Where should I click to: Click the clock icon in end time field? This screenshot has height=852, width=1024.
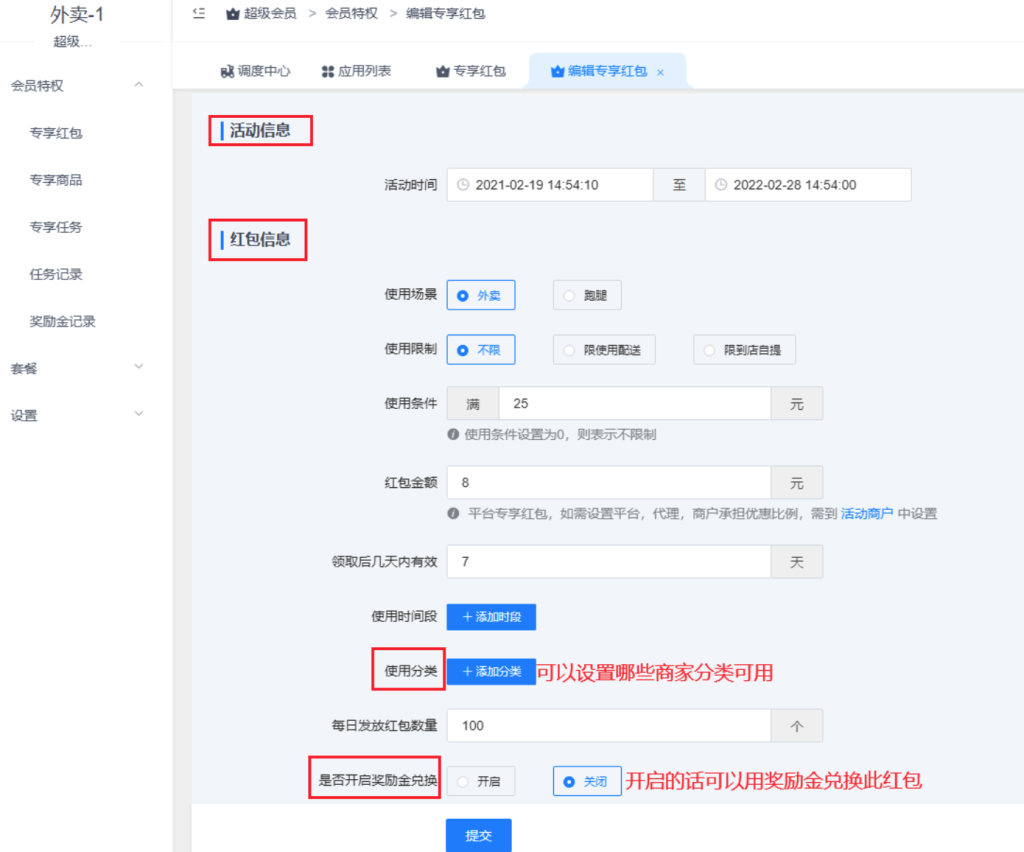tap(721, 185)
